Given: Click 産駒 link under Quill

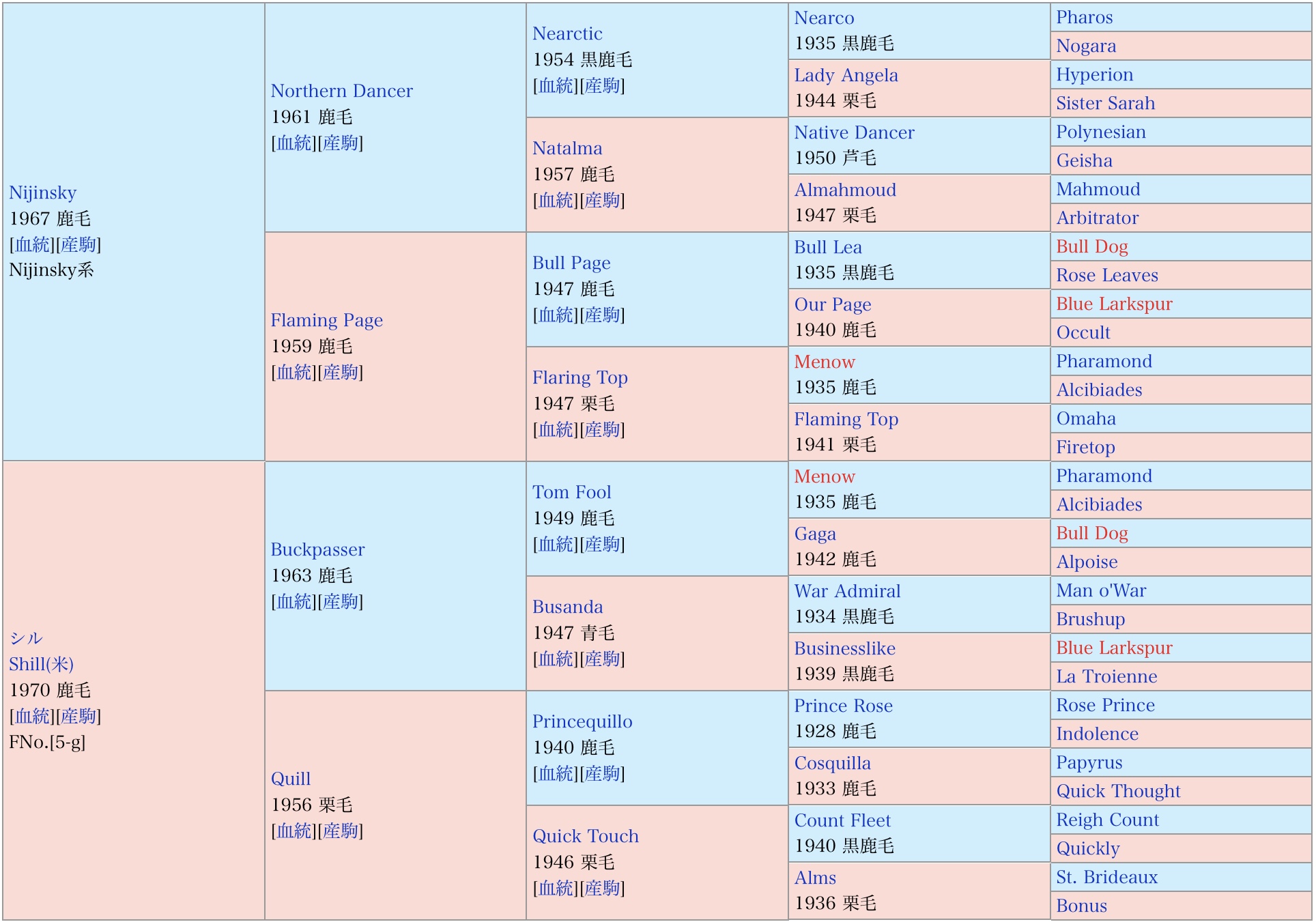Looking at the screenshot, I should (340, 831).
